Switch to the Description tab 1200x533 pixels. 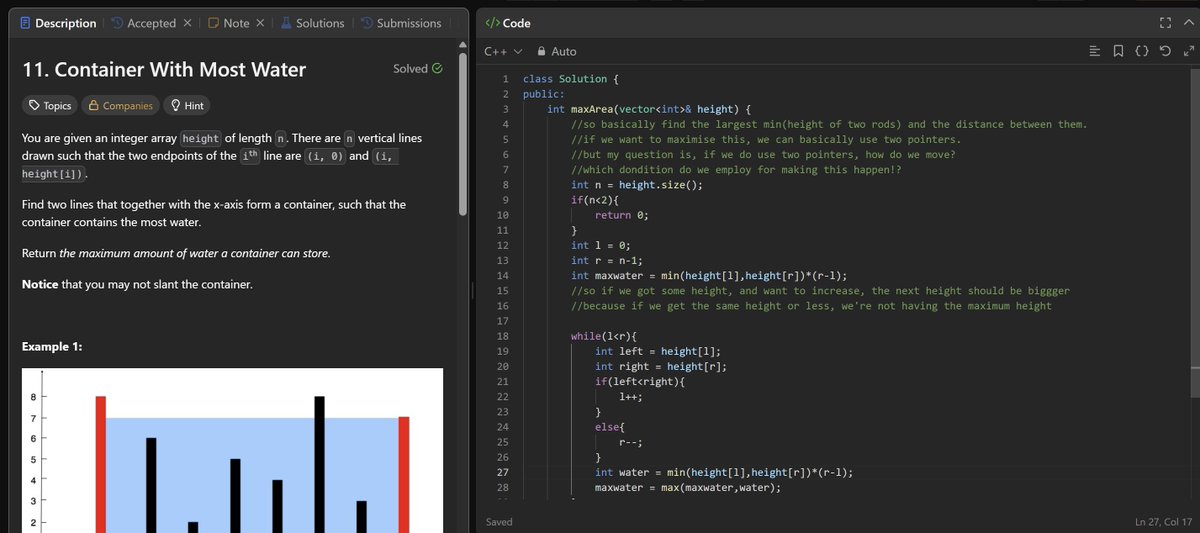click(57, 23)
